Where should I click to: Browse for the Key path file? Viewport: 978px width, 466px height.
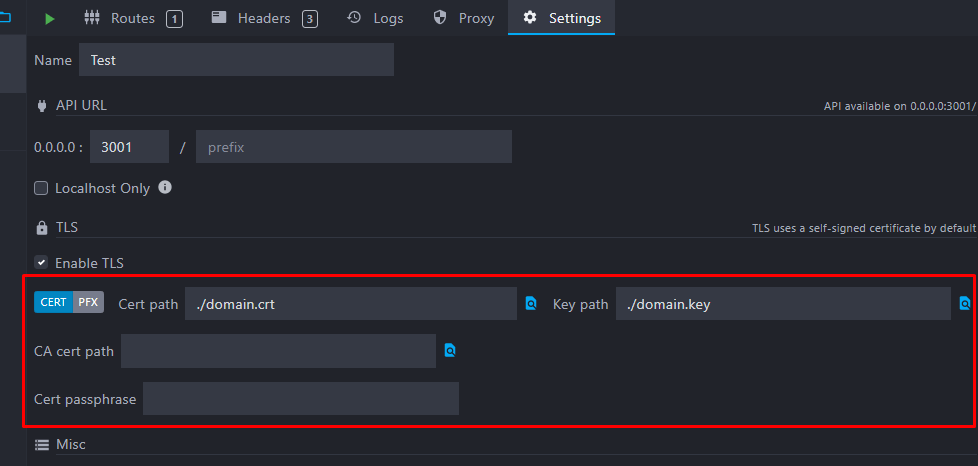pos(965,304)
